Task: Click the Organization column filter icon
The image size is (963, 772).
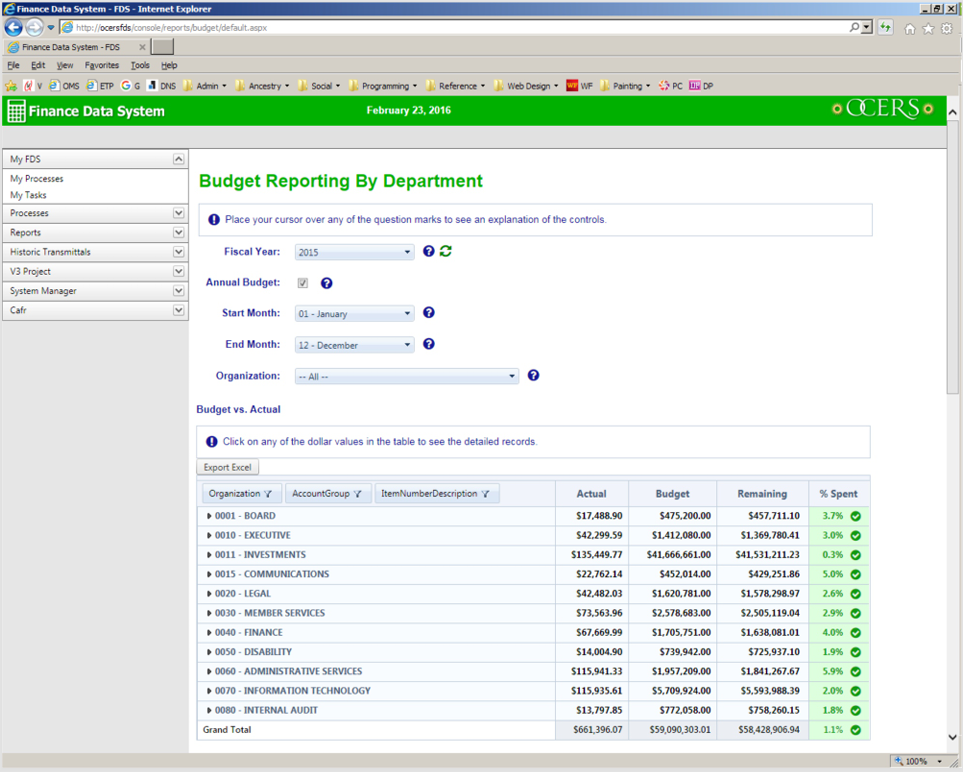Action: click(268, 494)
